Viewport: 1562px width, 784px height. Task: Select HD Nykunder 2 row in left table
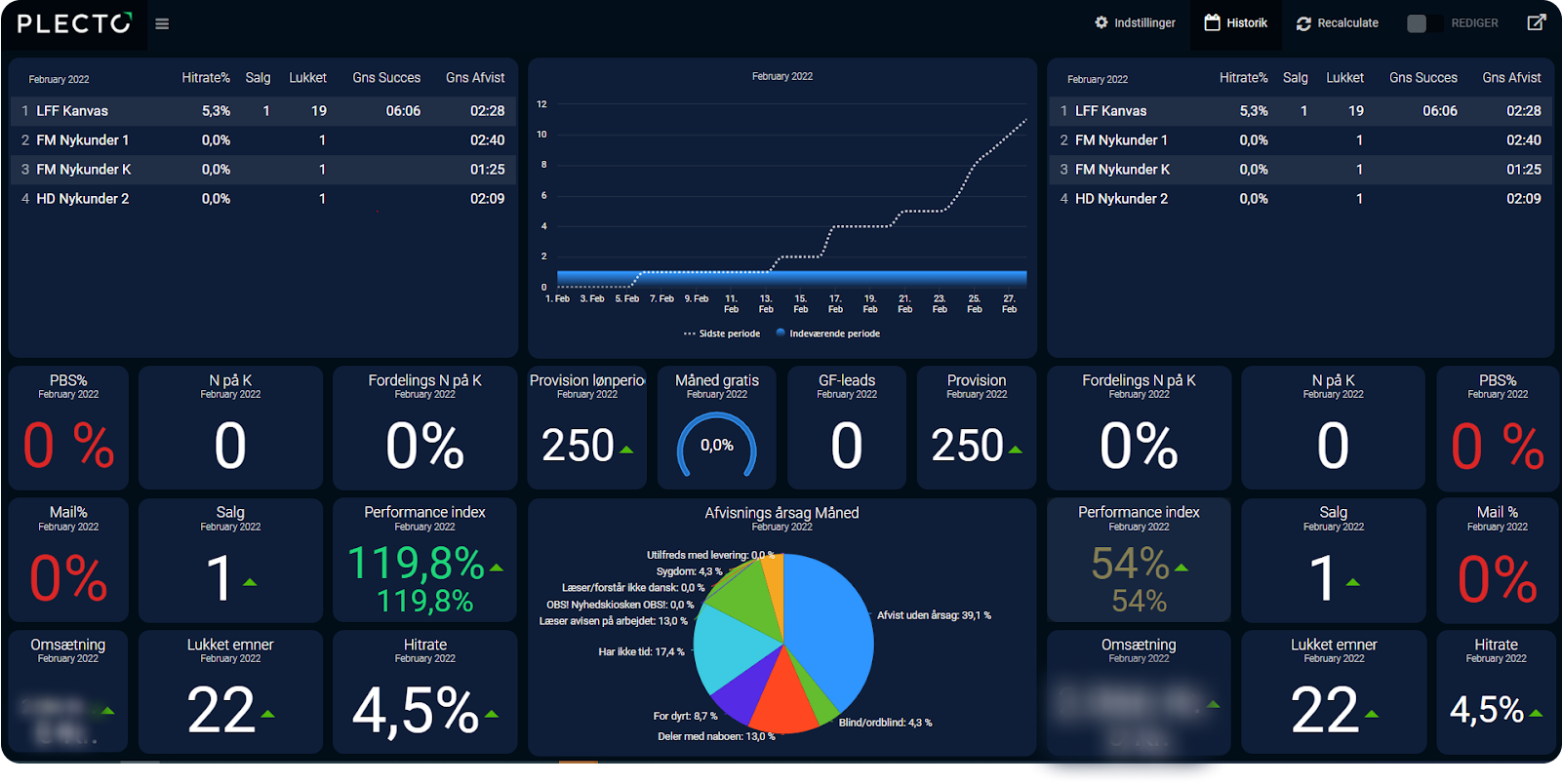(262, 199)
